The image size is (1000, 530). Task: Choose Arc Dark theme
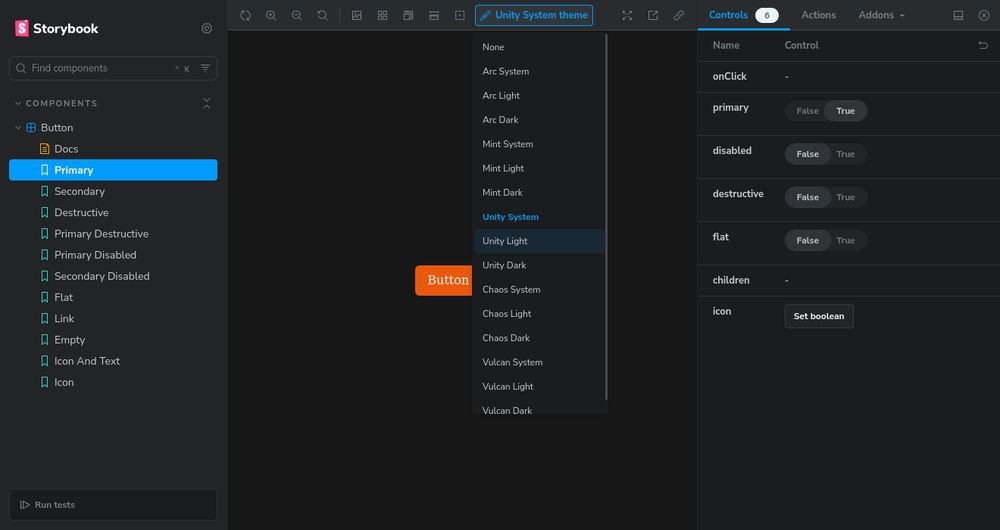tap(539, 120)
